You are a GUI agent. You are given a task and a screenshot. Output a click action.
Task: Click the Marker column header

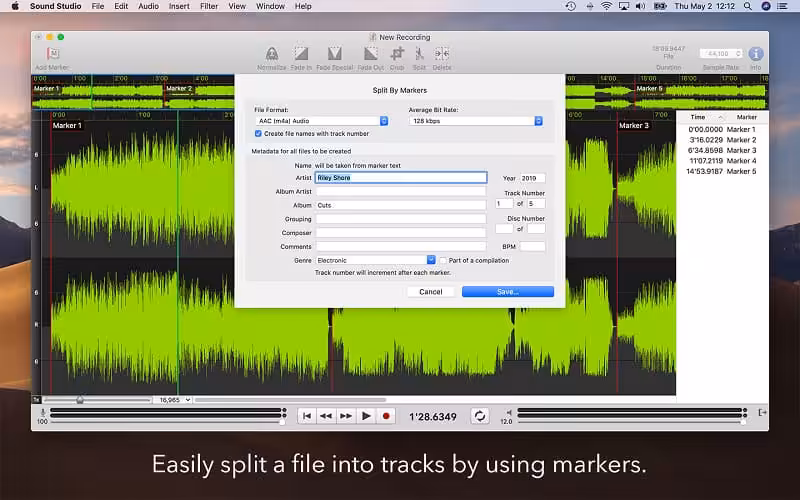coord(746,117)
